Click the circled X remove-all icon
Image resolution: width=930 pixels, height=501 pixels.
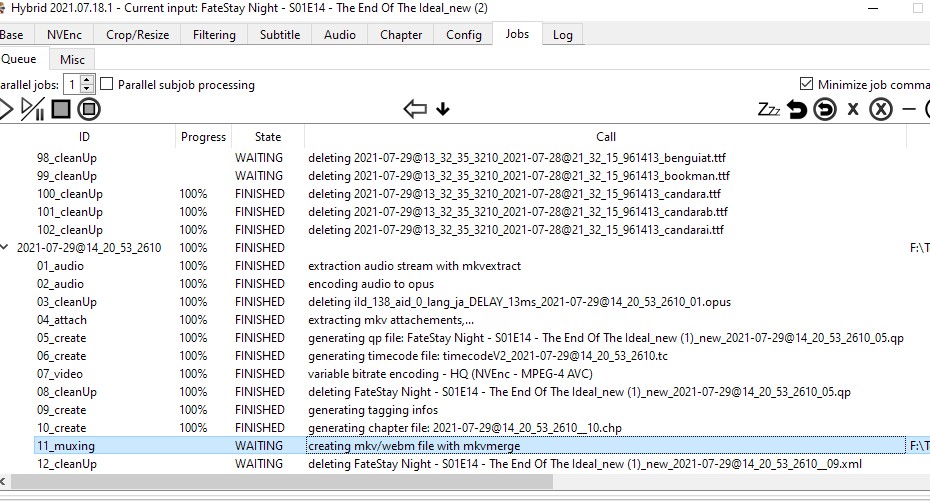[880, 109]
